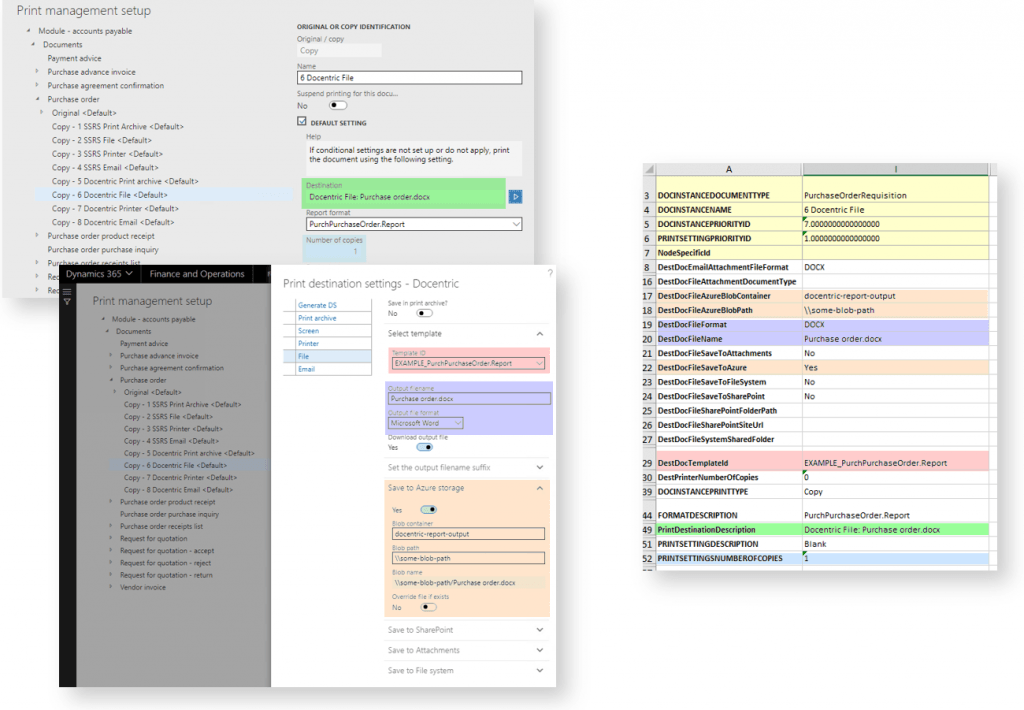Select Payment advice in top window tree
1024x710 pixels.
74,58
